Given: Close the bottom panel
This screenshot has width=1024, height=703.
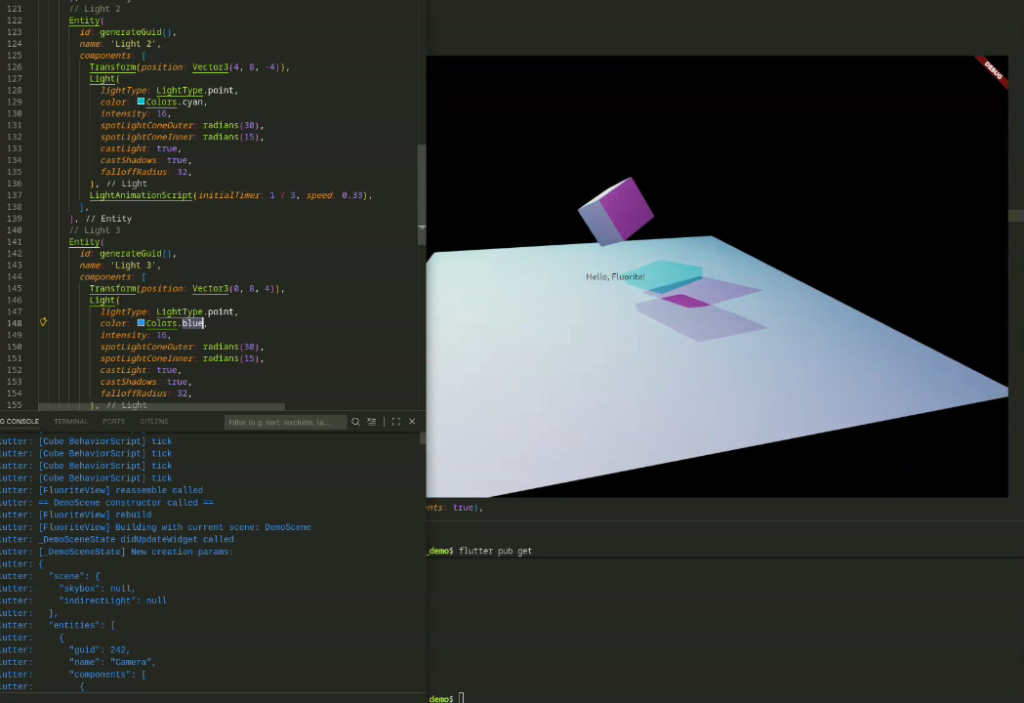Looking at the screenshot, I should [x=411, y=422].
